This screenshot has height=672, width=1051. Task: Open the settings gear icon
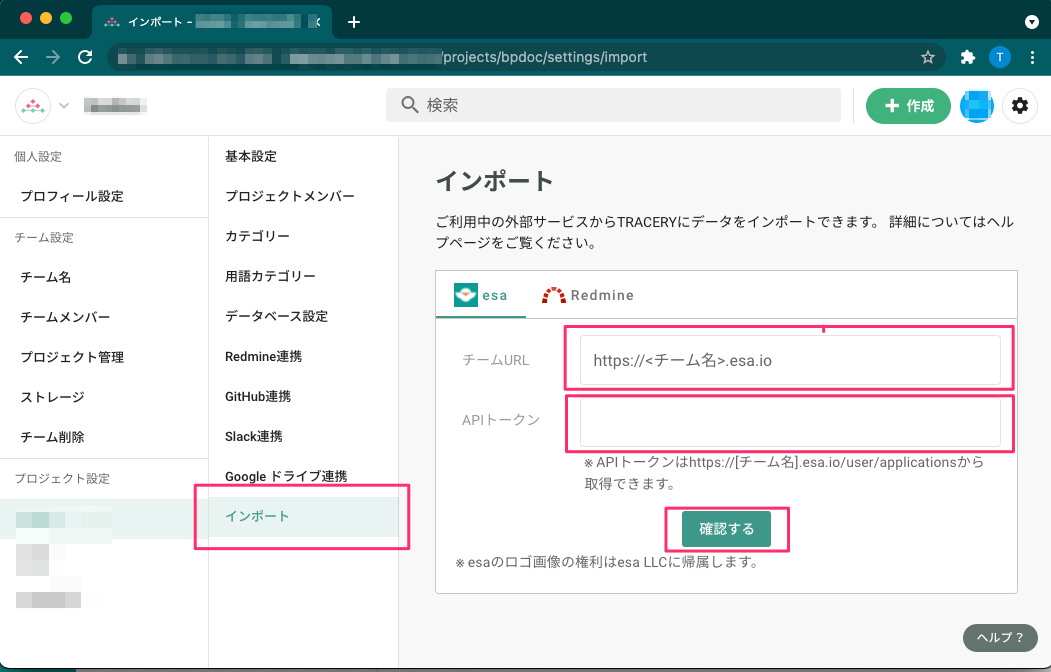(1019, 106)
